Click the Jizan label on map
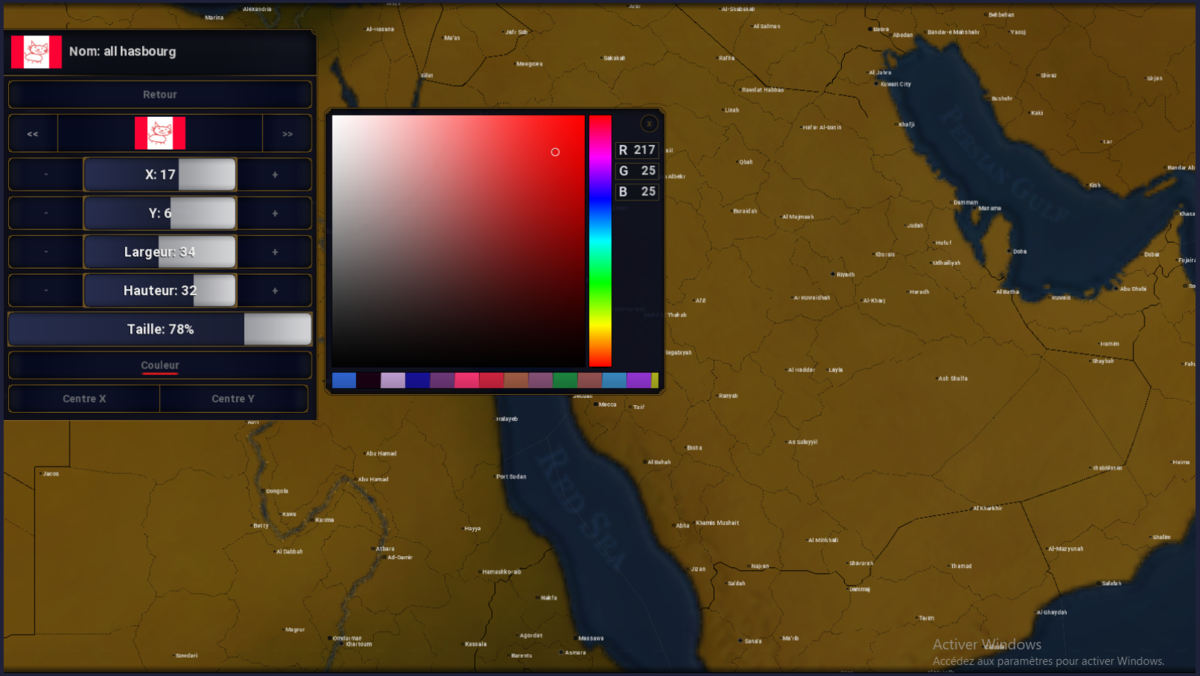 click(x=698, y=568)
